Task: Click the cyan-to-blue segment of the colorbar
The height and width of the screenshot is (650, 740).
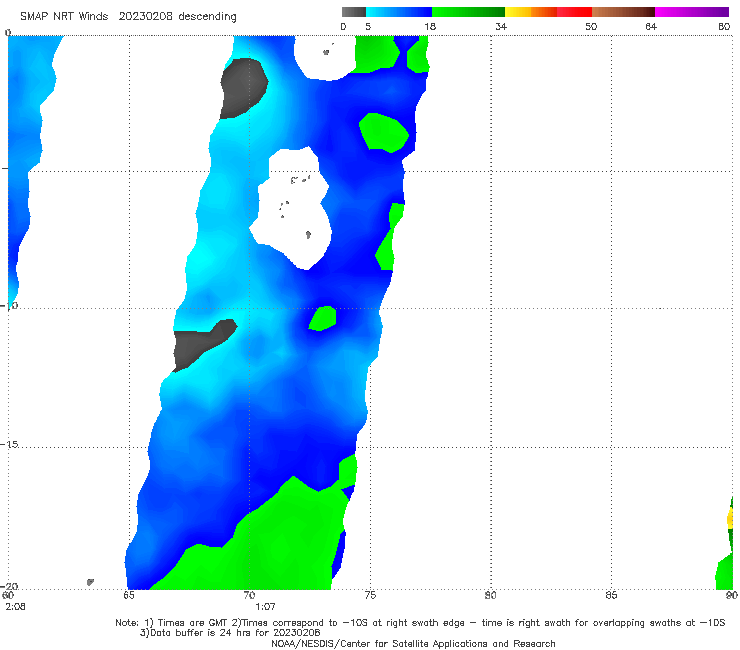Action: pos(399,12)
